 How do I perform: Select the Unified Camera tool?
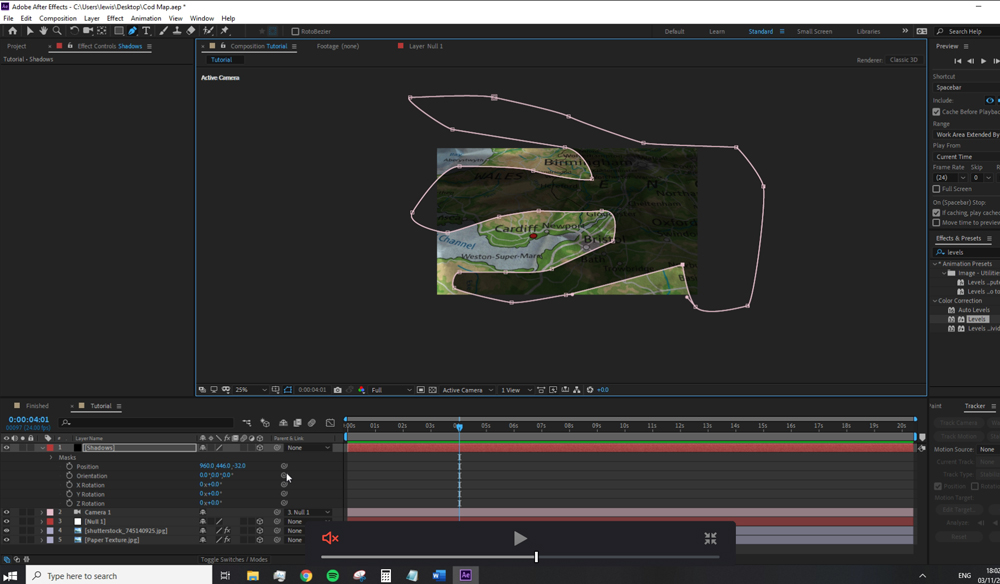click(88, 31)
